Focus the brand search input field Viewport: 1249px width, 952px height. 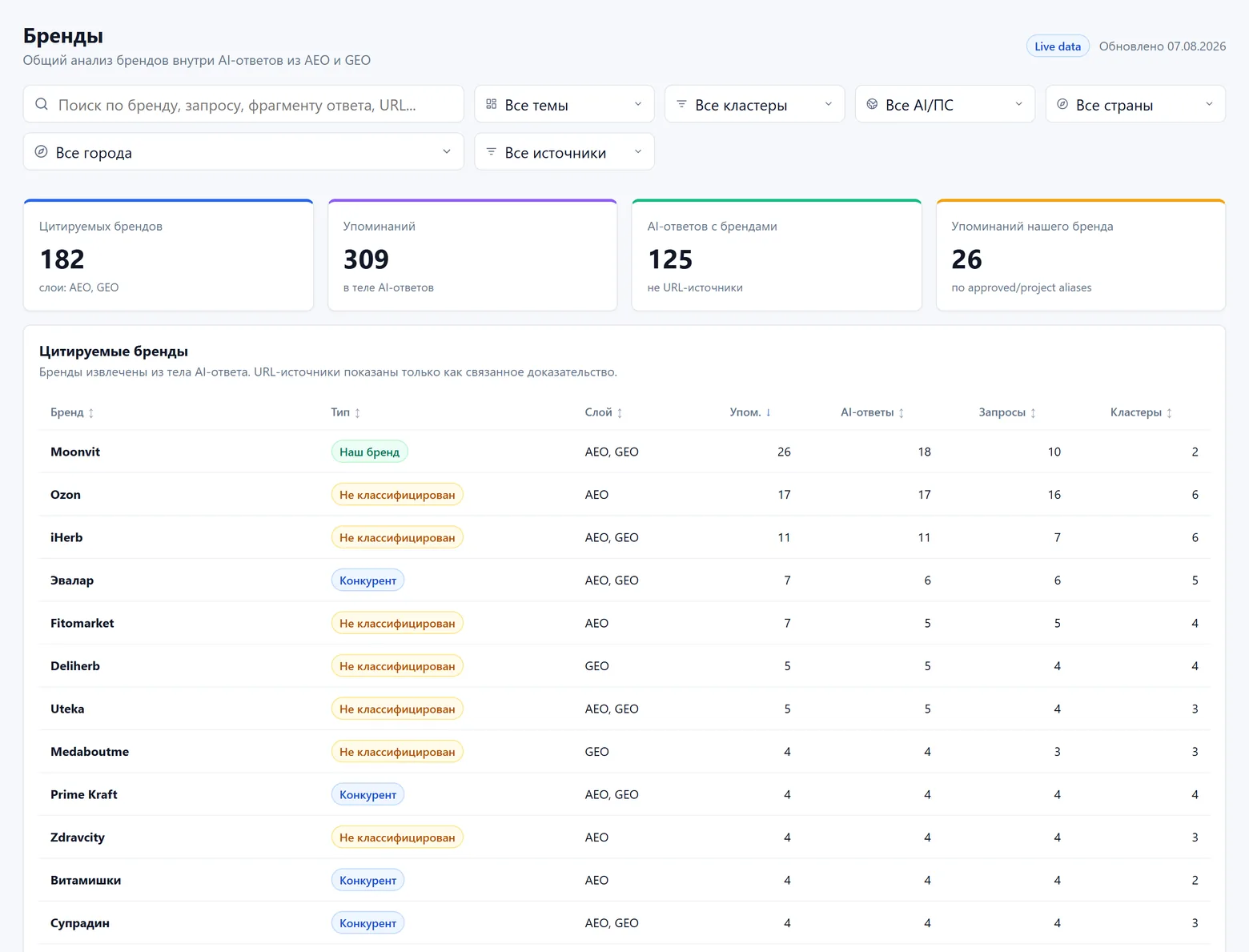[x=243, y=104]
